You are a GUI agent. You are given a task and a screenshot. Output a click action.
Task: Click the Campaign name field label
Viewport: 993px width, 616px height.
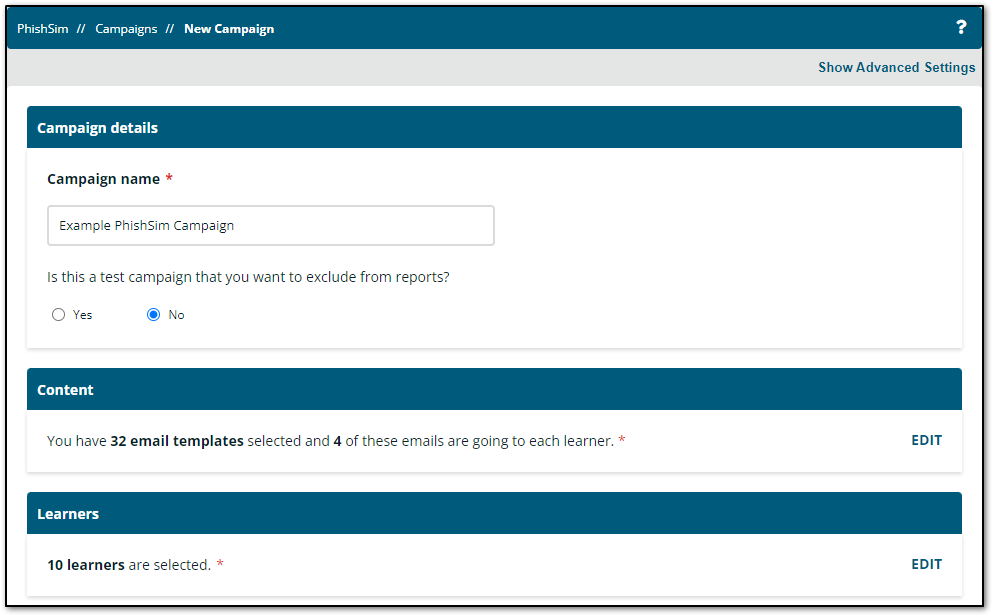pyautogui.click(x=103, y=179)
